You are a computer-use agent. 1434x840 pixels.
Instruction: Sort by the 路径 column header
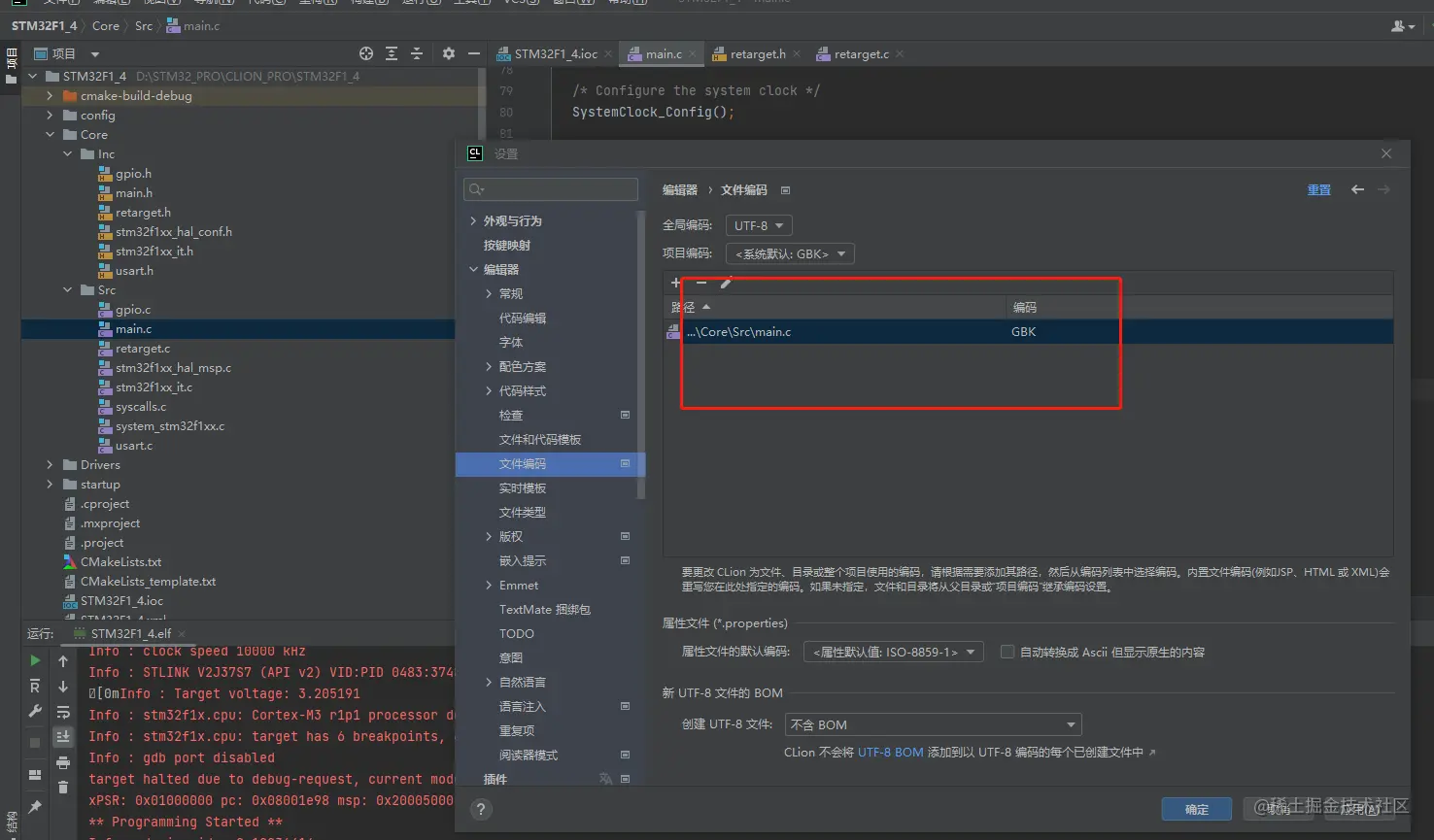pos(835,307)
